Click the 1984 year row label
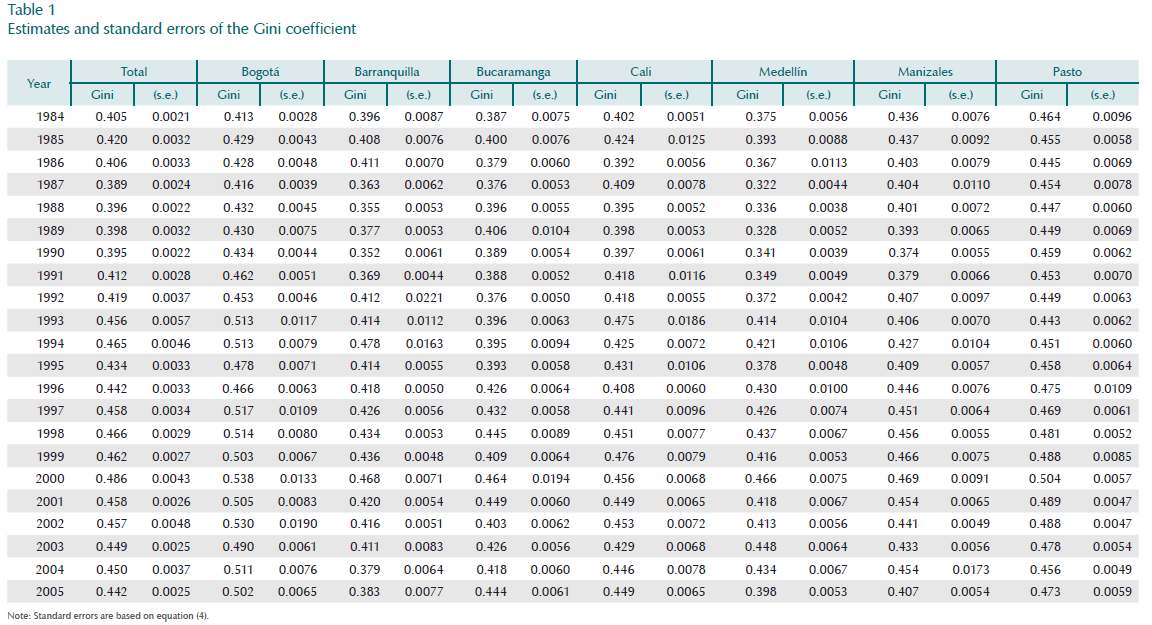 [50, 117]
